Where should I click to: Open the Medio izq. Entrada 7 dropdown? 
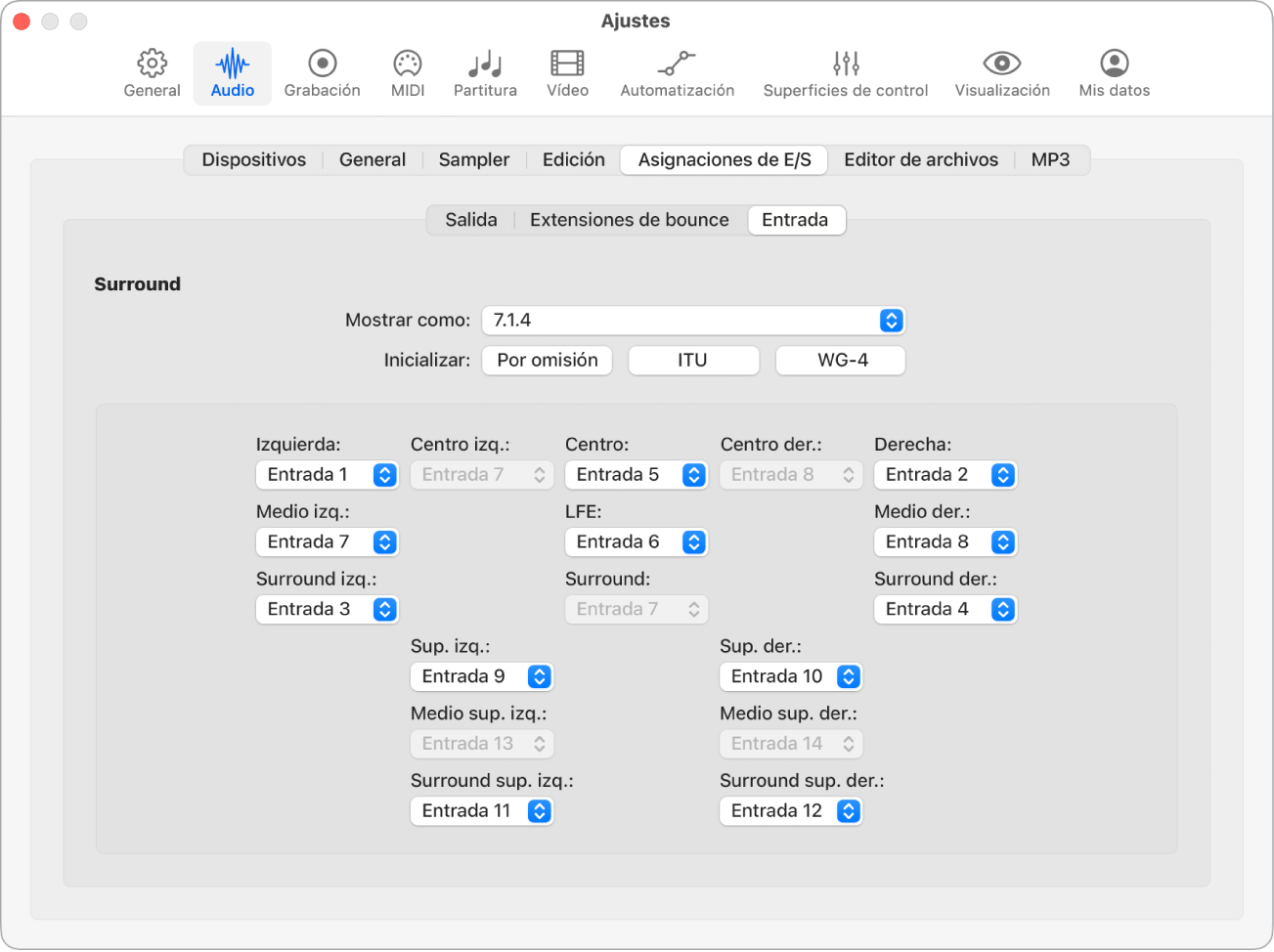pos(328,542)
